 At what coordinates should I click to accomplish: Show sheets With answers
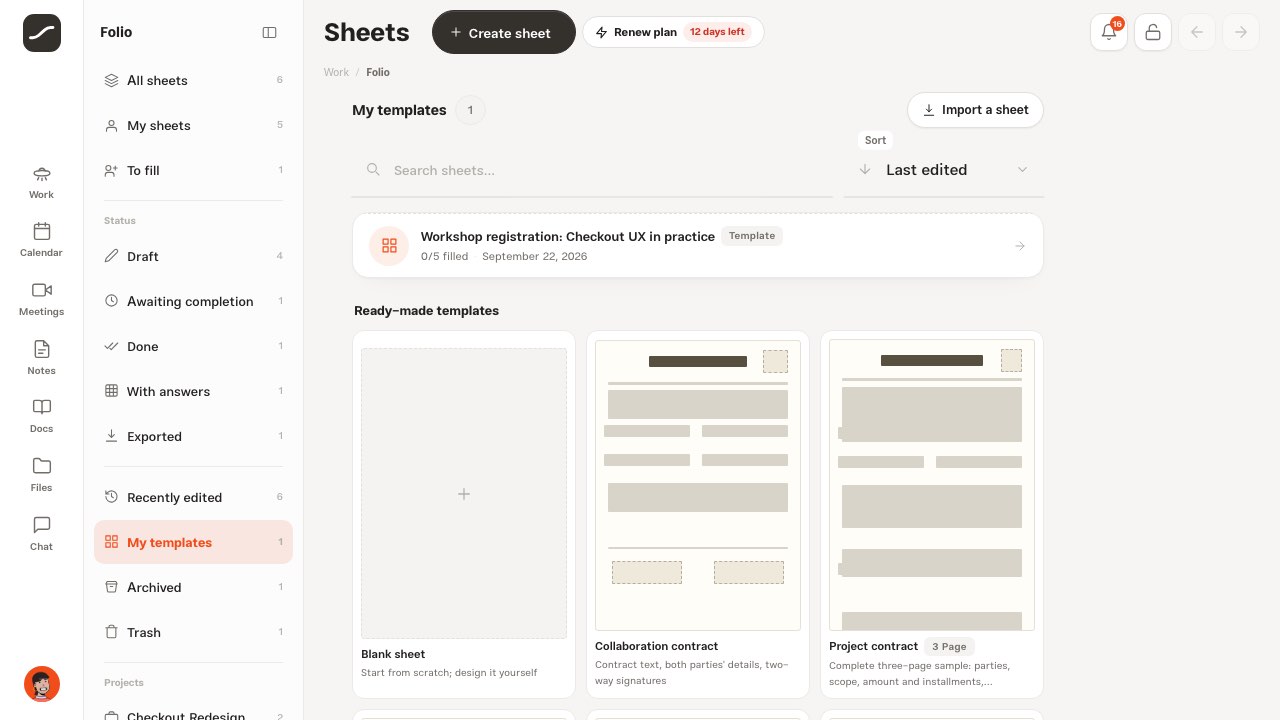pos(193,391)
